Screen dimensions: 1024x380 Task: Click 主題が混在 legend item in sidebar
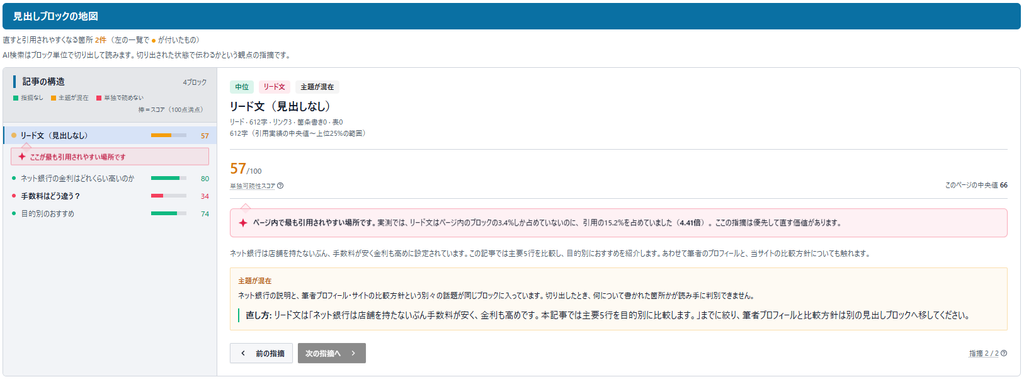coord(71,98)
